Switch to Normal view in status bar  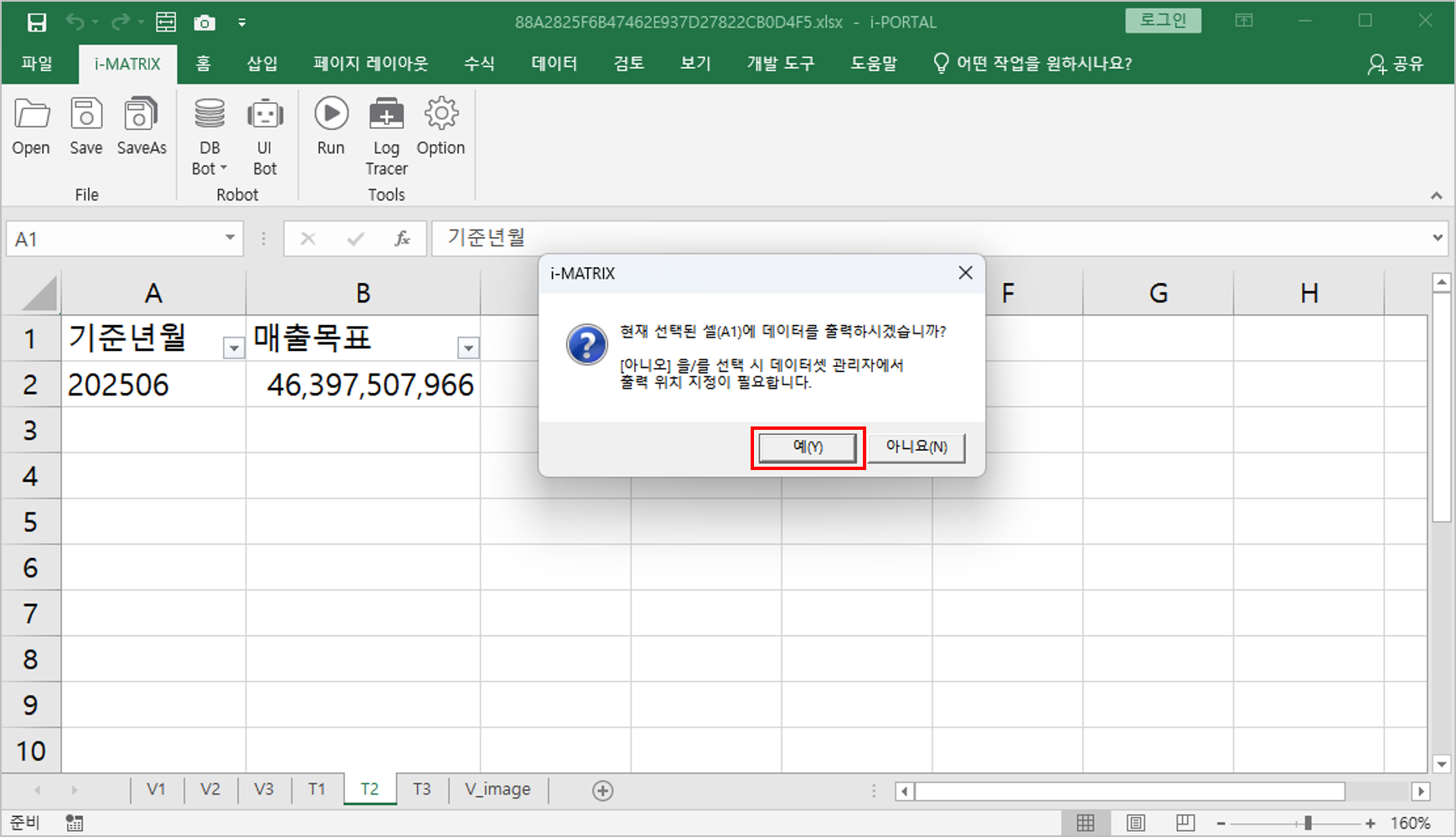pos(1086,823)
